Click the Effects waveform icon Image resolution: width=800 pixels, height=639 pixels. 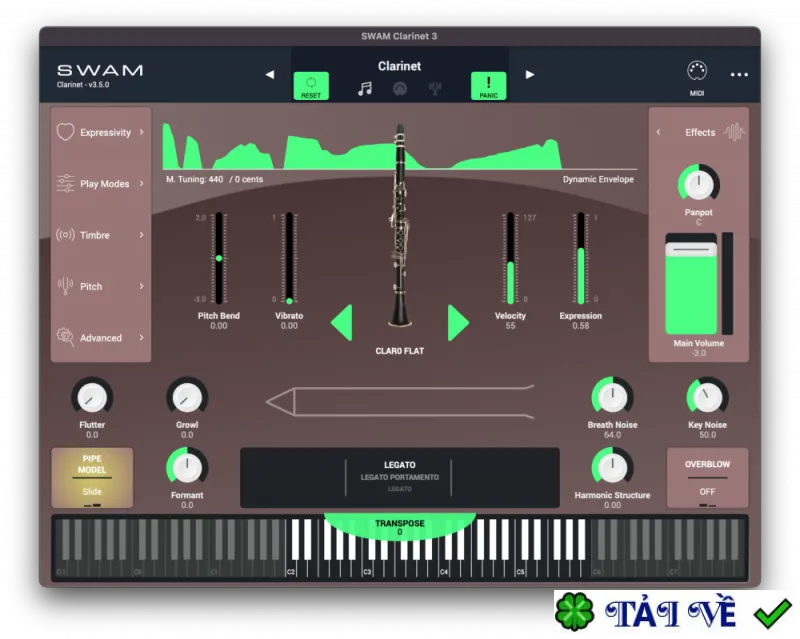(734, 132)
